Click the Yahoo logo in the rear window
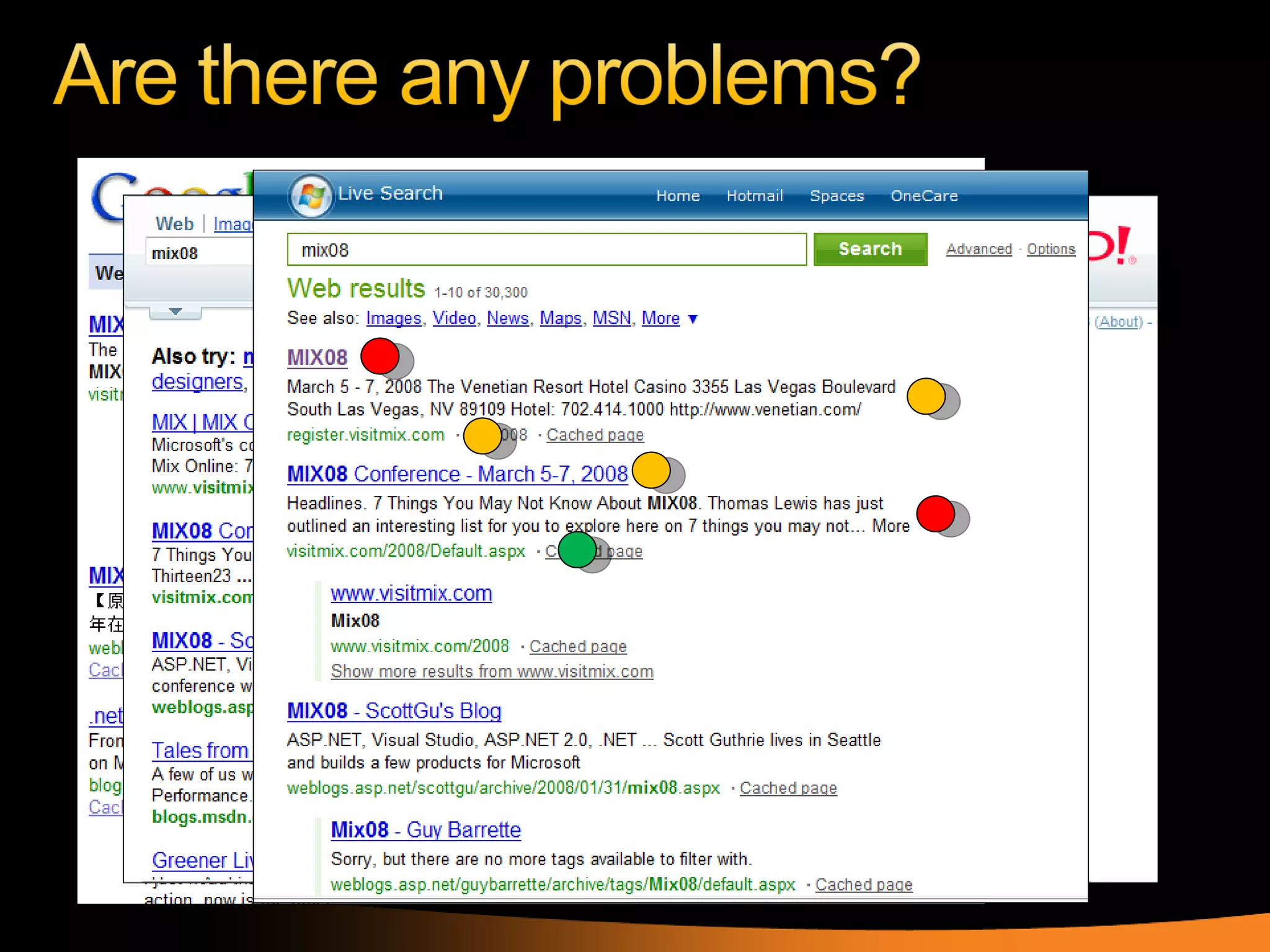The height and width of the screenshot is (952, 1270). pyautogui.click(x=1112, y=245)
